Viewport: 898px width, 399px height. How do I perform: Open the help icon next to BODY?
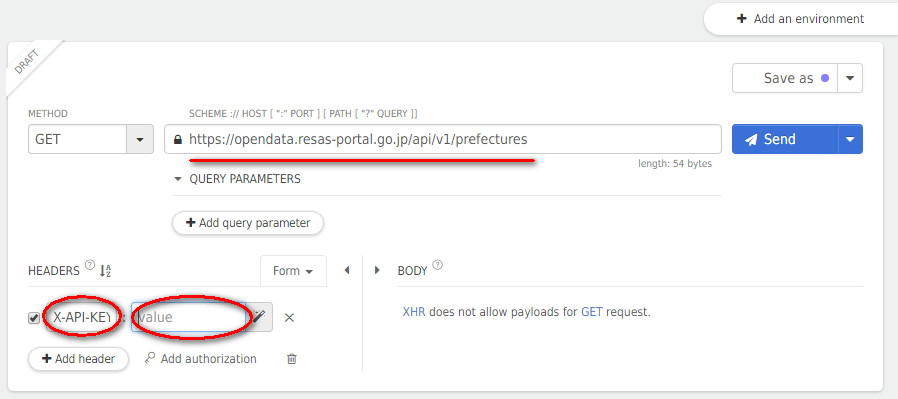tap(438, 264)
